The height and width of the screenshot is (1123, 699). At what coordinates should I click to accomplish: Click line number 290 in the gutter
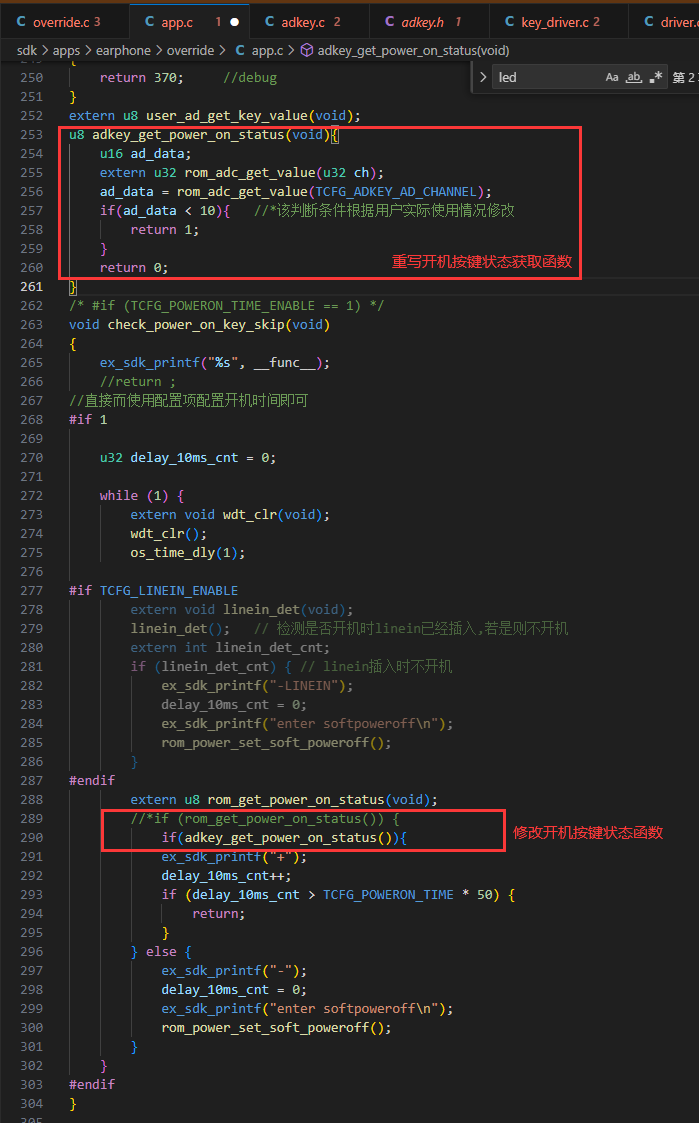point(32,838)
